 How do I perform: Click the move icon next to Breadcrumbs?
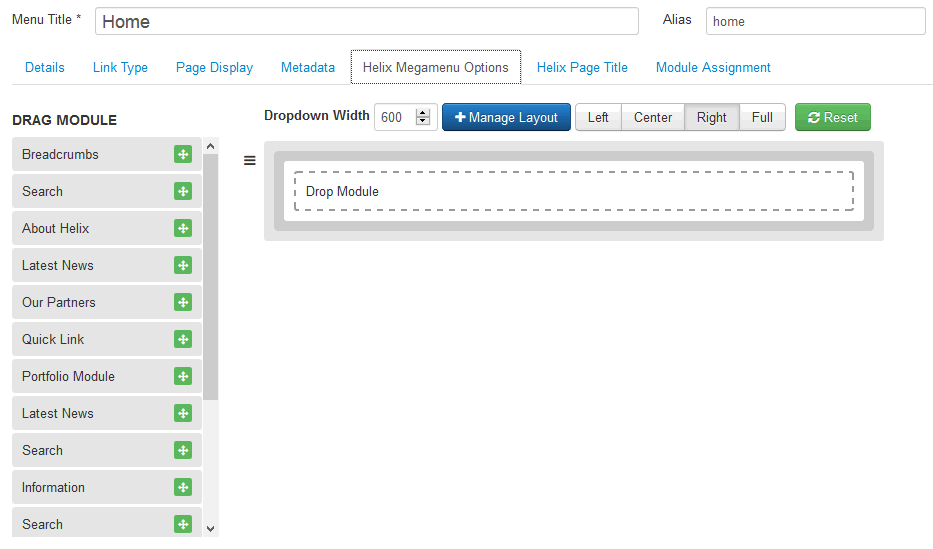click(x=182, y=154)
